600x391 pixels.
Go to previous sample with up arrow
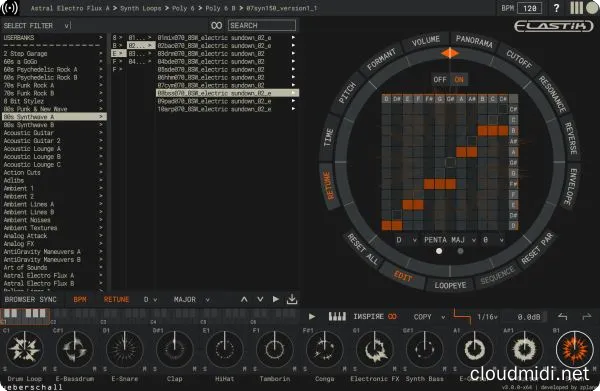point(244,300)
